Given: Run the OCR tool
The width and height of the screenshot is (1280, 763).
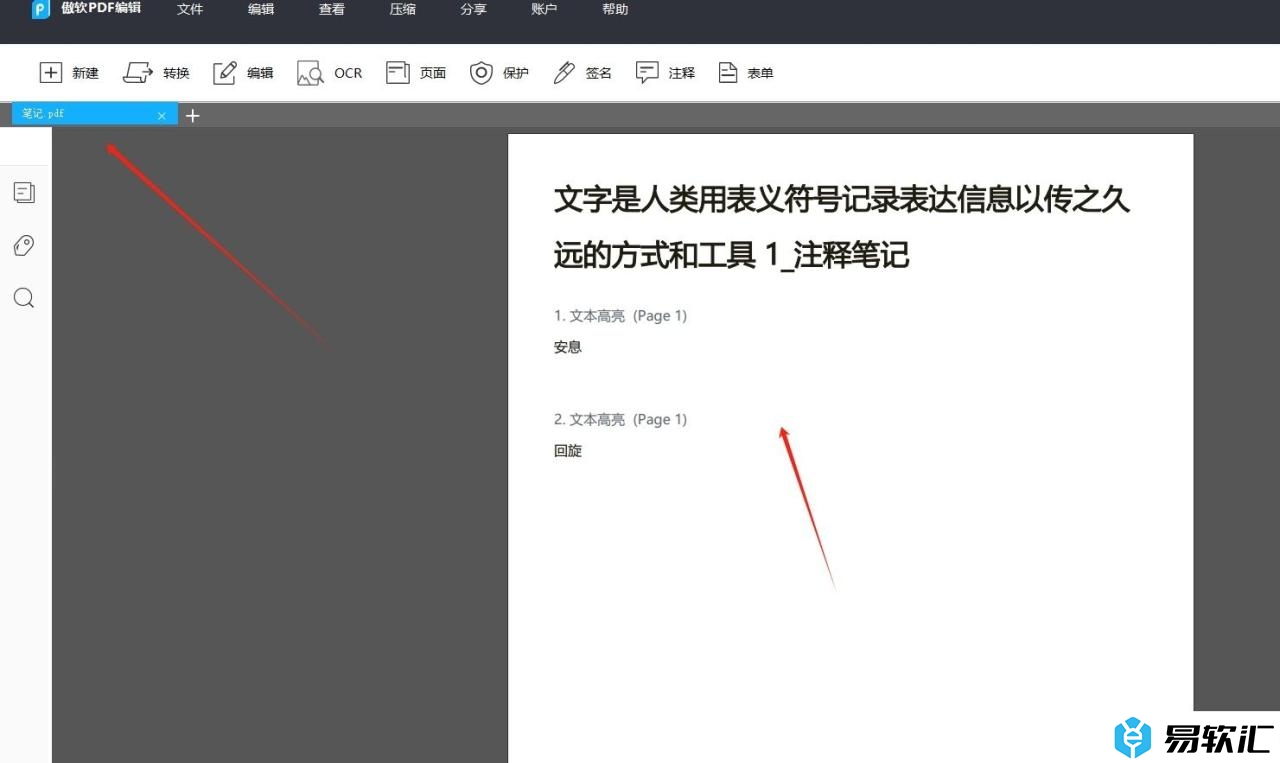Looking at the screenshot, I should tap(329, 73).
